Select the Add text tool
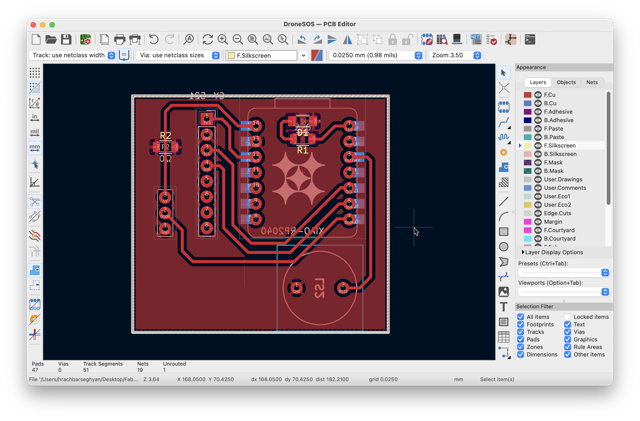Image resolution: width=640 pixels, height=421 pixels. tap(504, 307)
